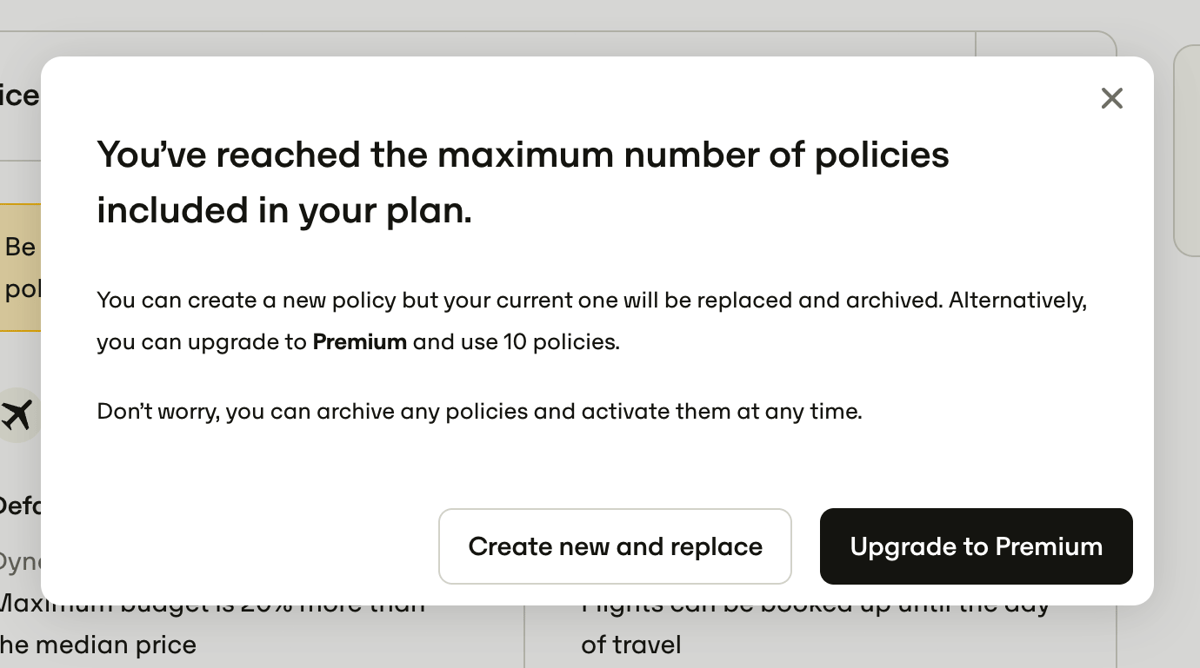This screenshot has width=1200, height=668.
Task: Dismiss the policy limit dialog
Action: (1111, 98)
